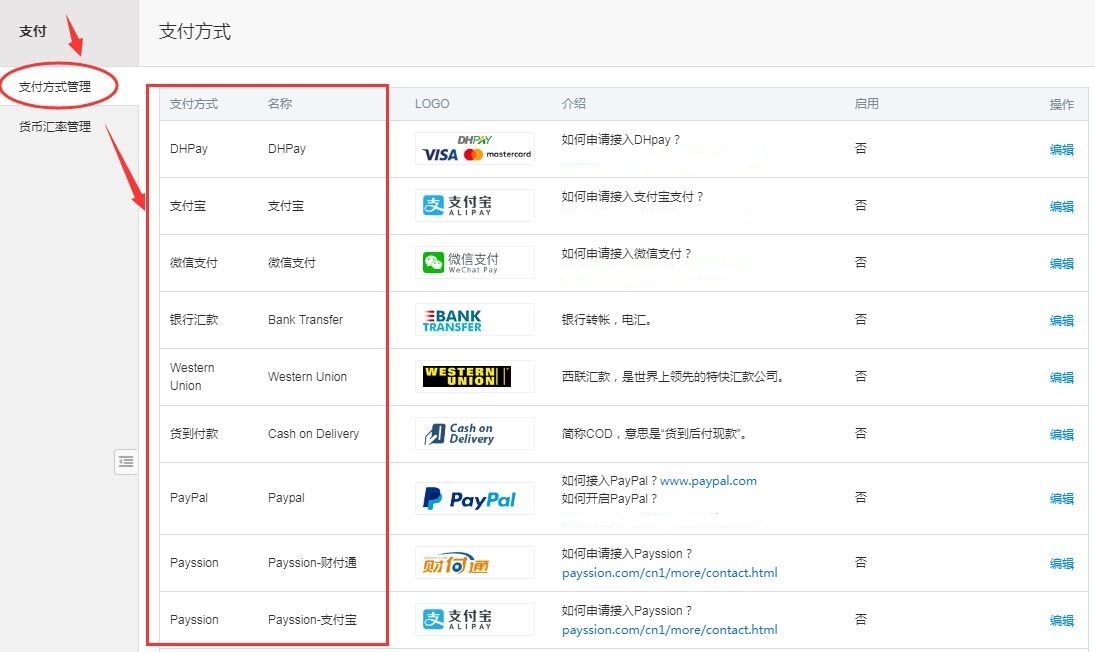Edit the DHPay payment method
The image size is (1095, 652).
(x=1061, y=150)
